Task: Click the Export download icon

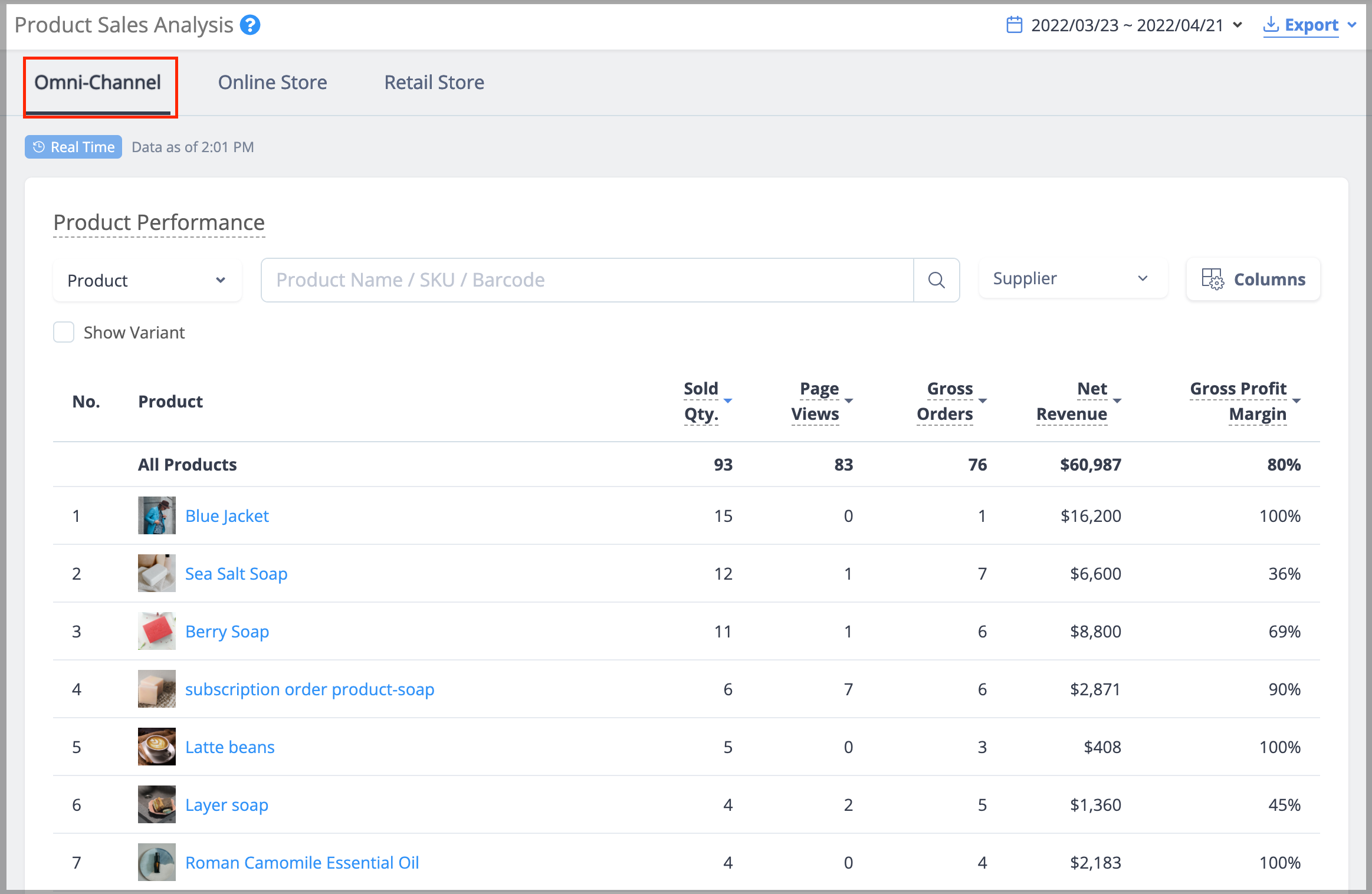Action: point(1271,25)
